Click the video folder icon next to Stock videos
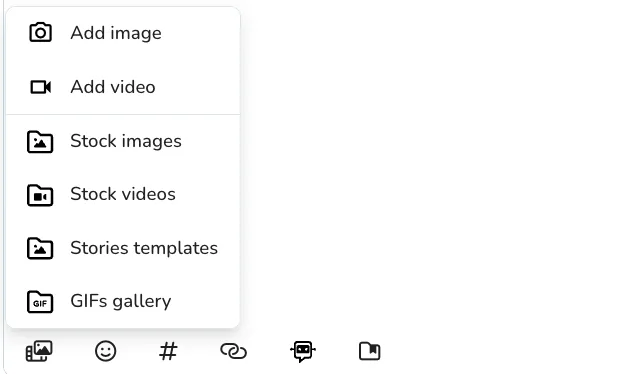The image size is (626, 374). click(x=40, y=195)
